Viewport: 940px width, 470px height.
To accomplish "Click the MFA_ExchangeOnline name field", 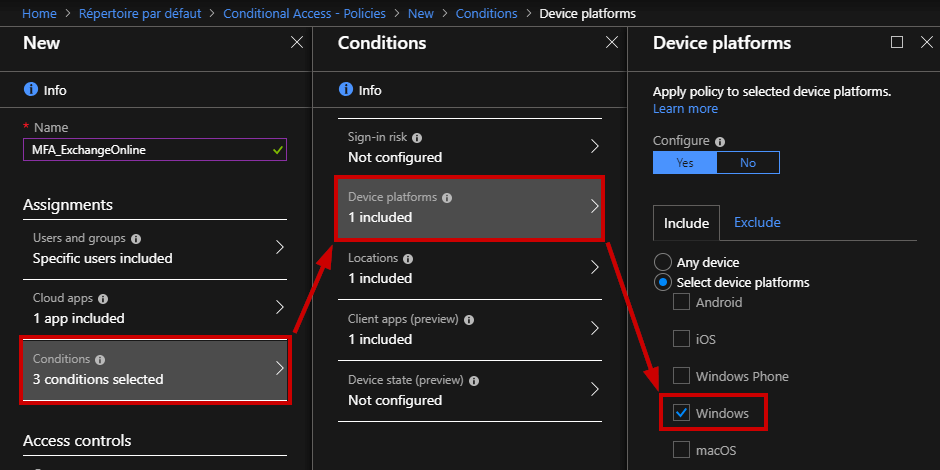I will click(x=155, y=150).
